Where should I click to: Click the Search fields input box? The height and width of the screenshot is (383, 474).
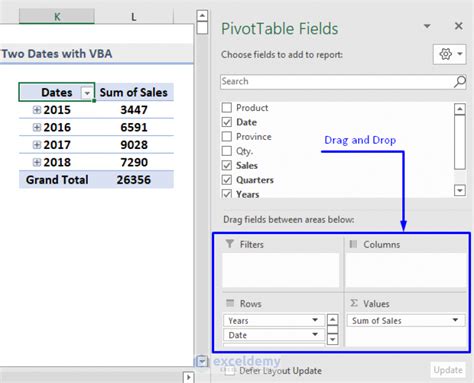[337, 81]
